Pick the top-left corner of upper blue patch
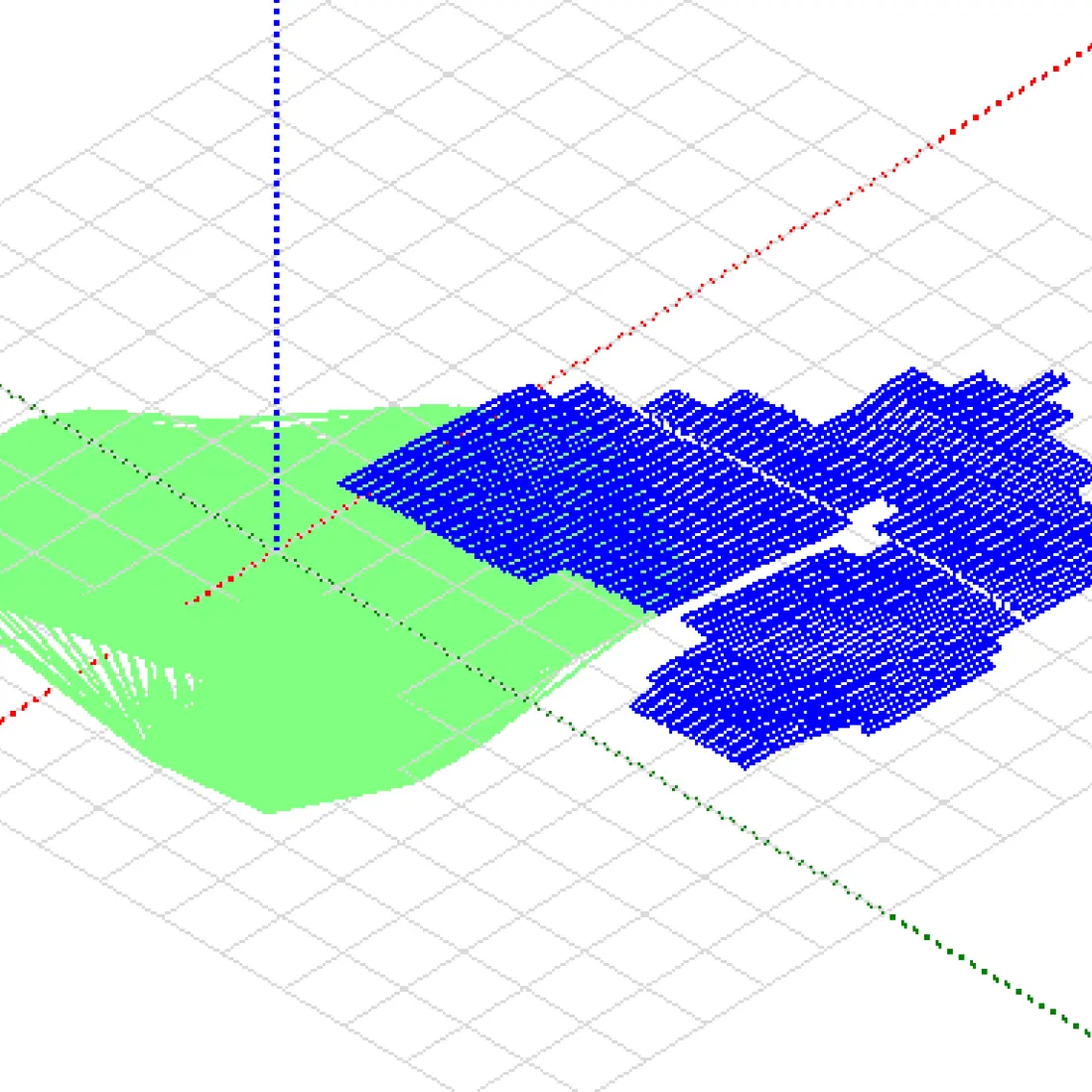1092x1092 pixels. (x=344, y=484)
